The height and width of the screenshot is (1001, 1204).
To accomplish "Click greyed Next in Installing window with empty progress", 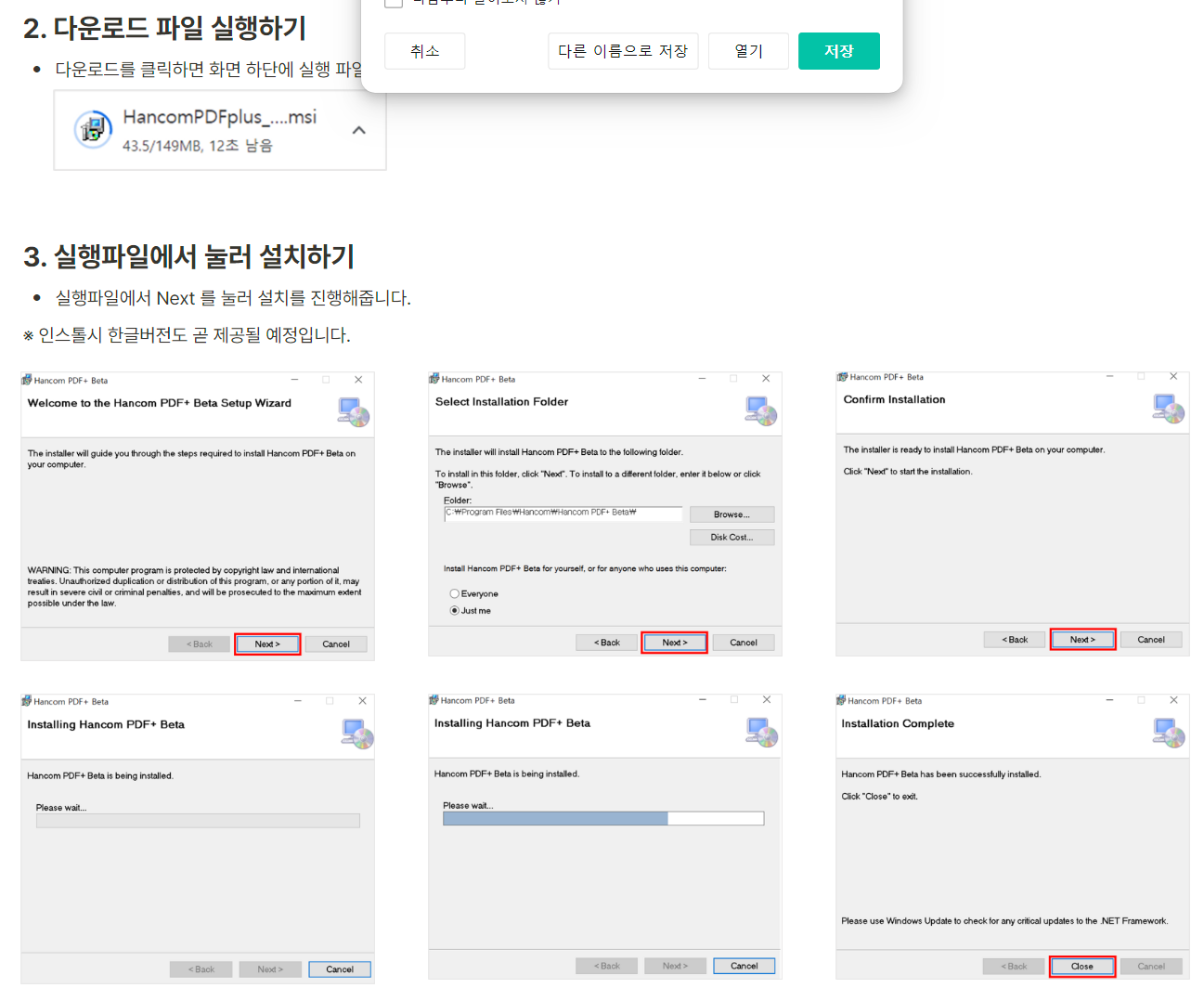I will coord(270,969).
